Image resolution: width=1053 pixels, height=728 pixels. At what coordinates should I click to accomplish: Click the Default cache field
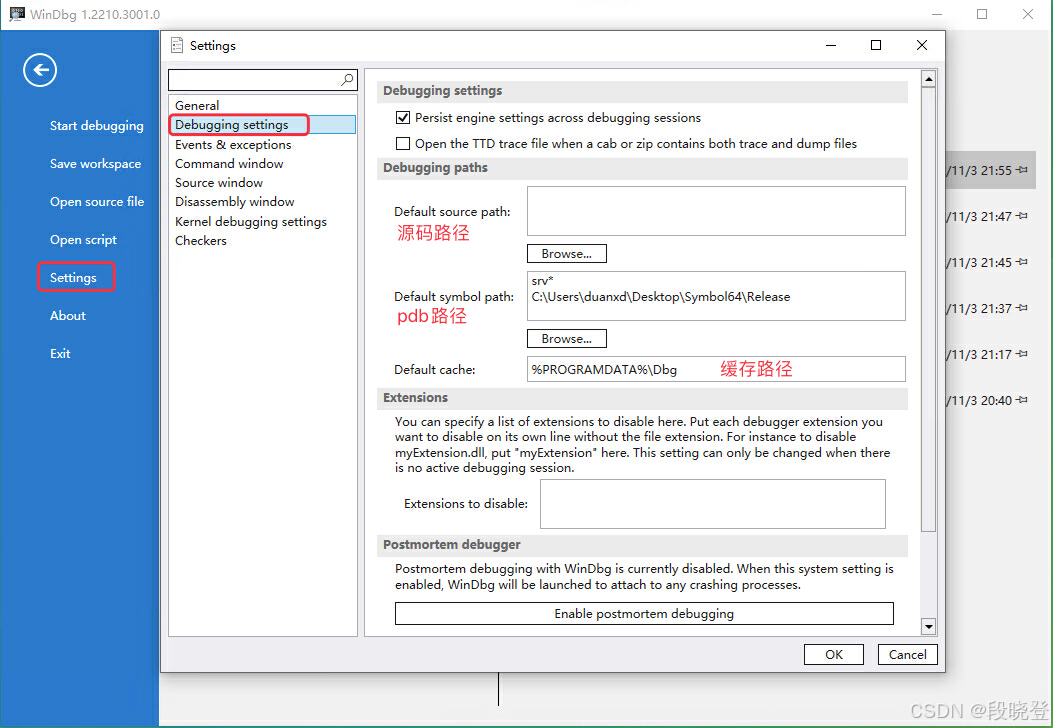coord(716,369)
